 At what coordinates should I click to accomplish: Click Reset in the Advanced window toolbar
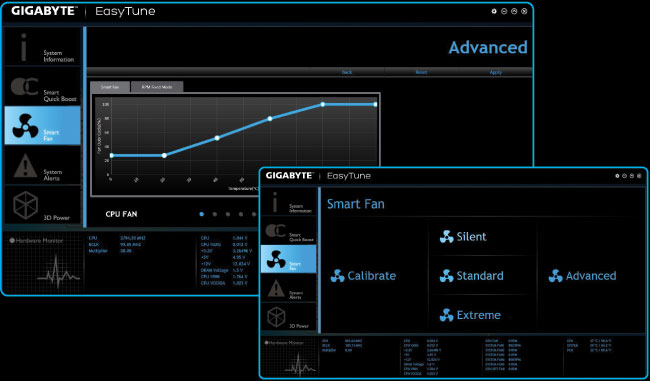(x=421, y=72)
